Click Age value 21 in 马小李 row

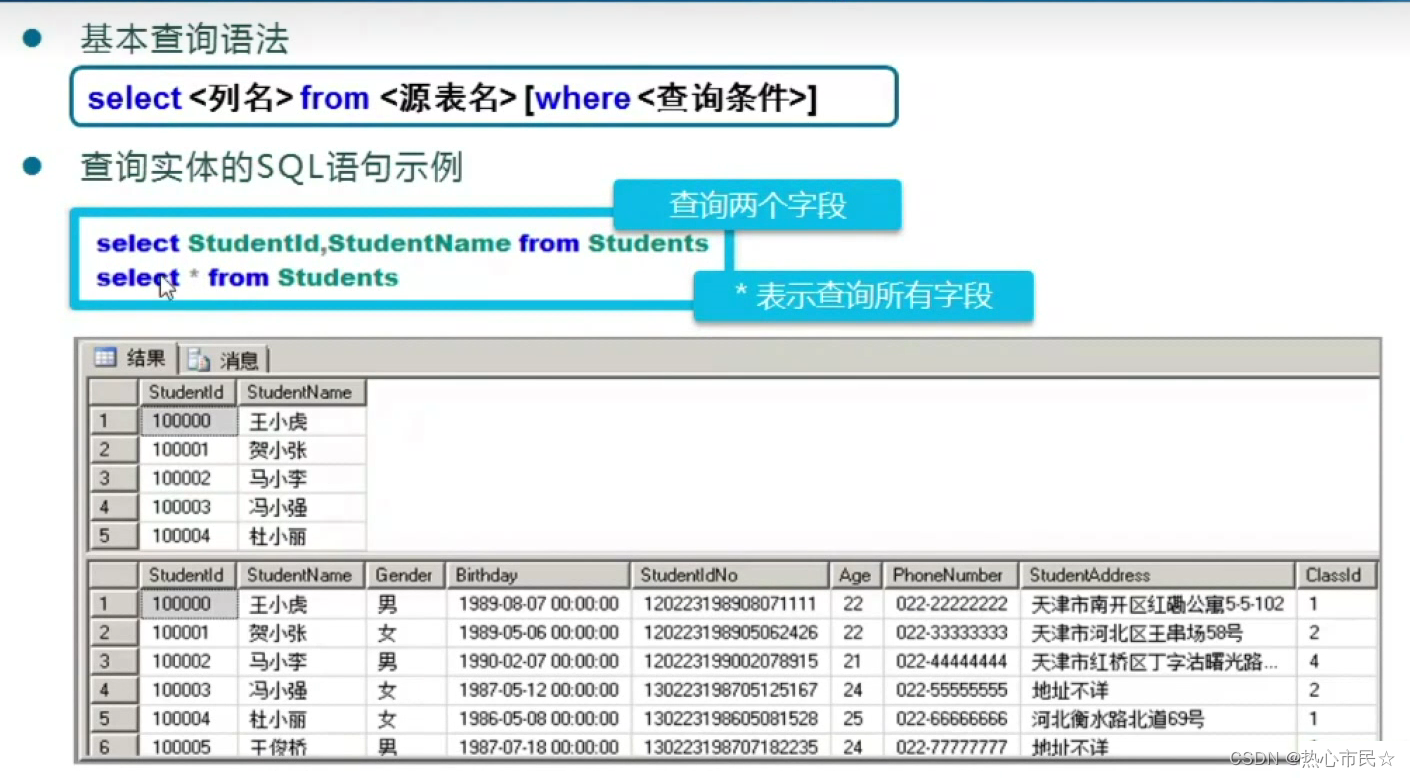[x=855, y=661]
